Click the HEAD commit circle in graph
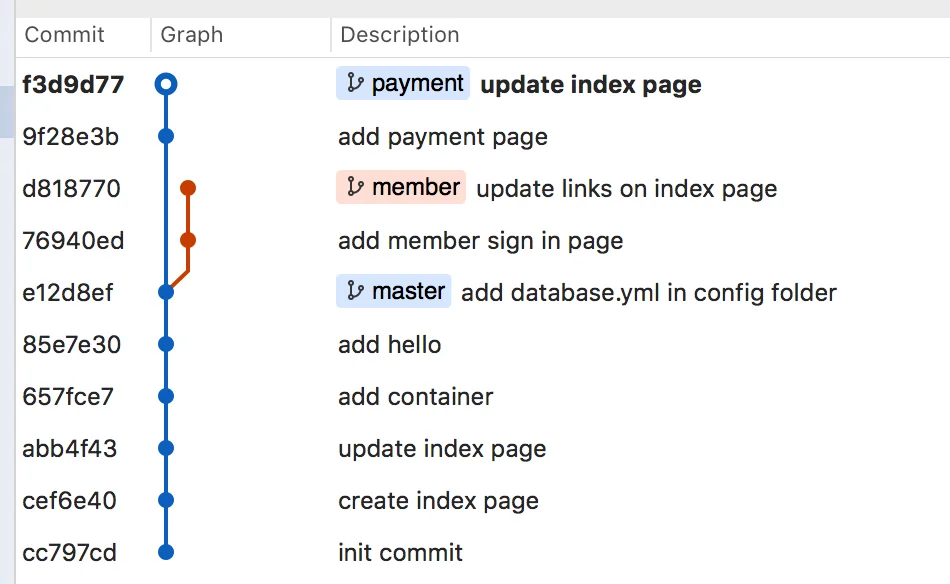This screenshot has width=950, height=584. pyautogui.click(x=166, y=84)
